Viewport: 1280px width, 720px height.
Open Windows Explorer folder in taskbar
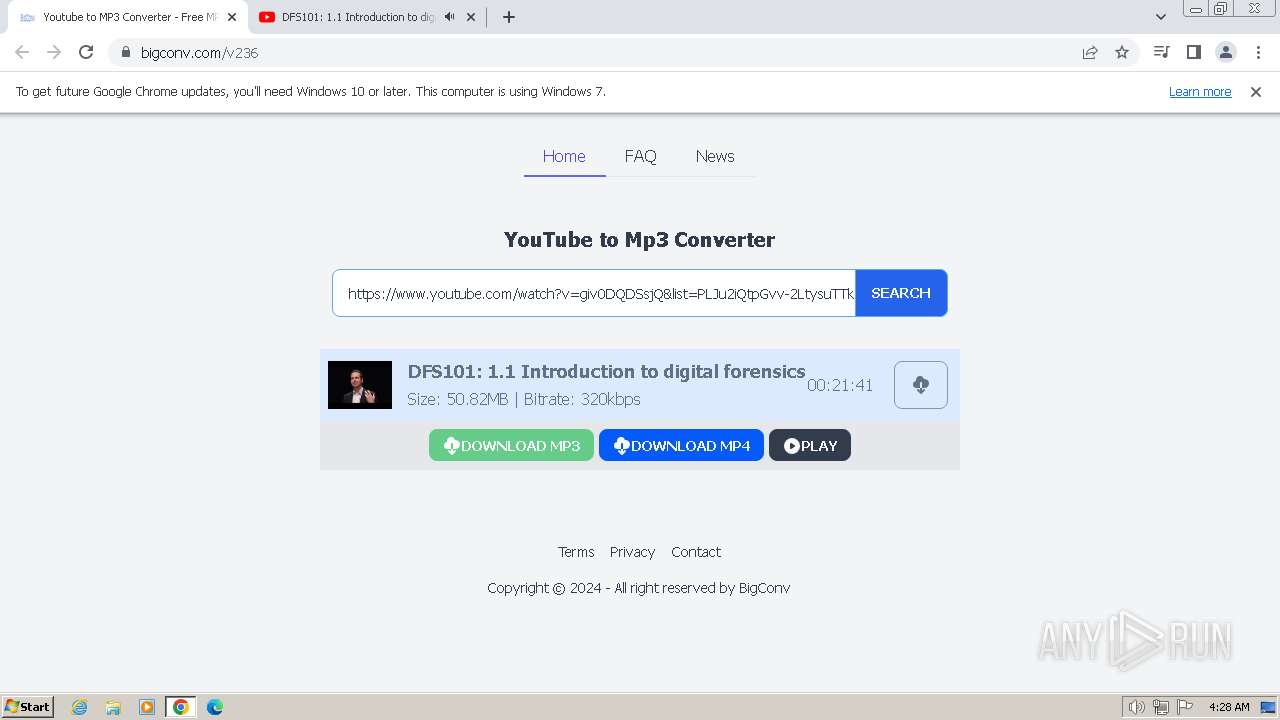click(x=113, y=707)
